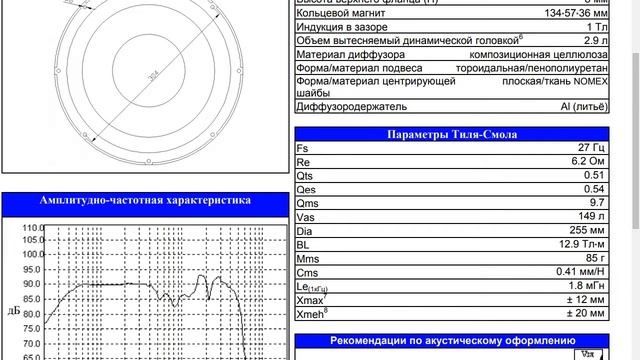The width and height of the screenshot is (640, 360).
Task: Click the 'дБ' axis unit label
Action: [x=14, y=311]
